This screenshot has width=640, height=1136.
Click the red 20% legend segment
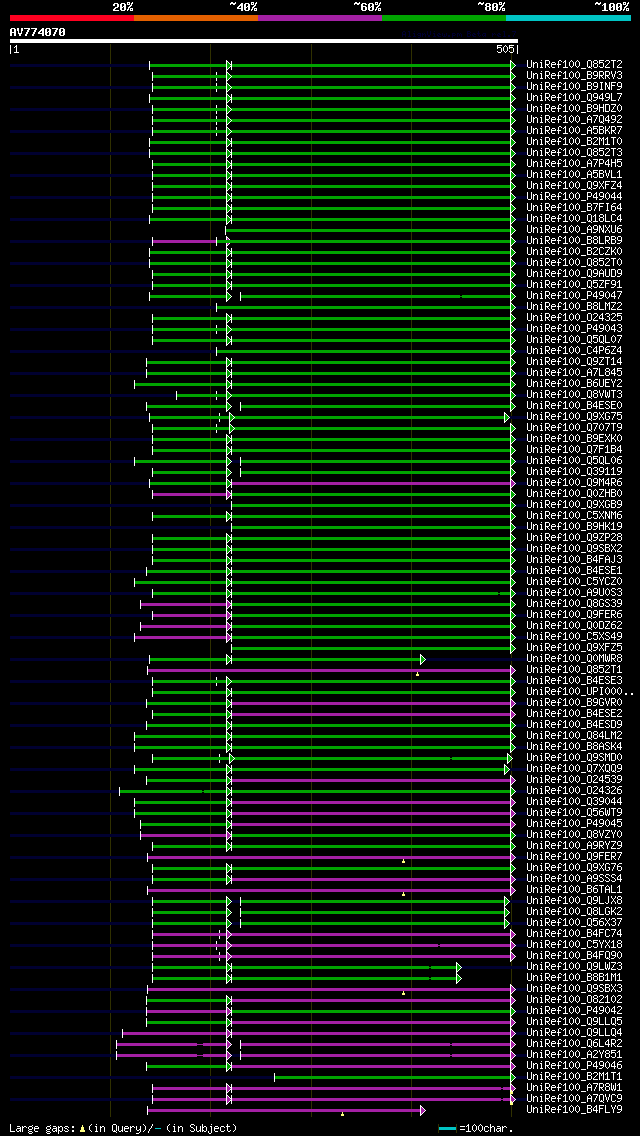click(x=72, y=17)
